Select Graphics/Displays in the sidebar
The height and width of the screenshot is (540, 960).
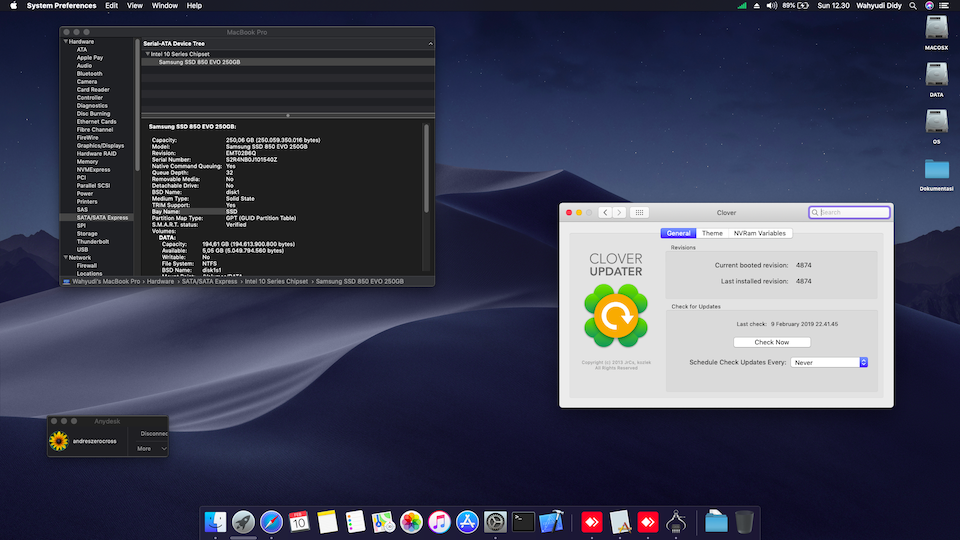[x=100, y=146]
